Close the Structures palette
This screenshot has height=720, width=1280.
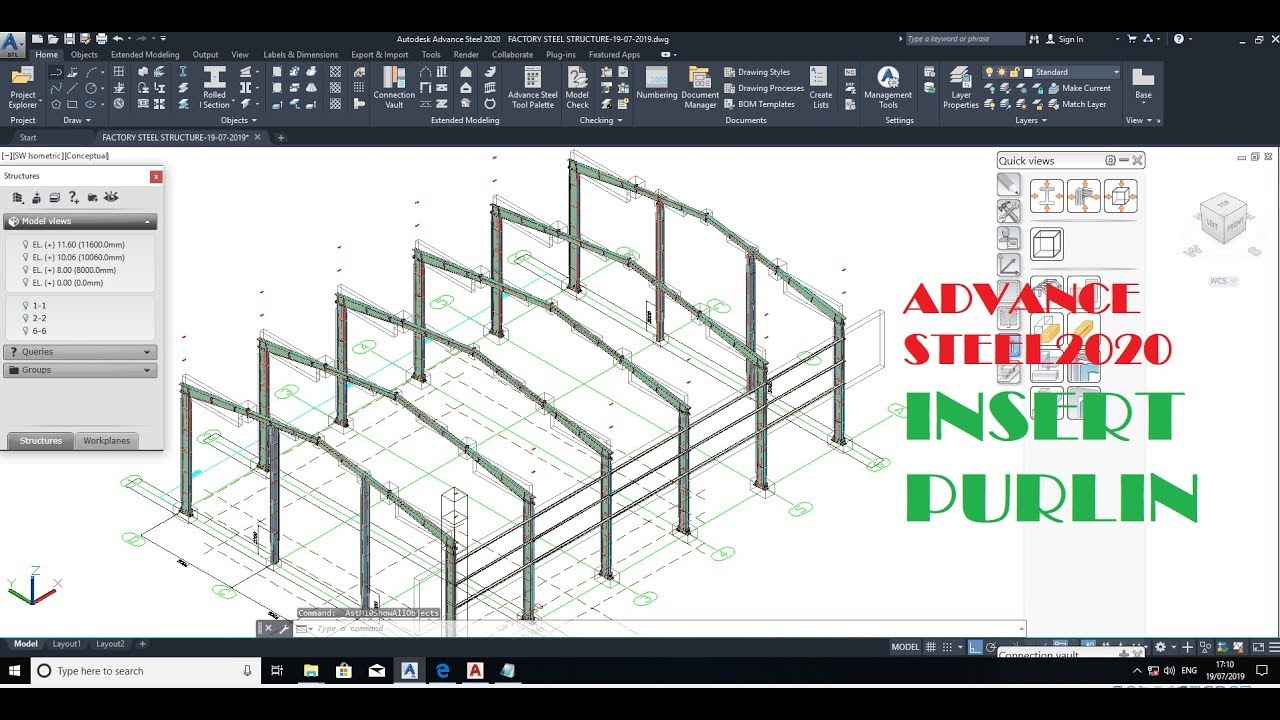156,176
